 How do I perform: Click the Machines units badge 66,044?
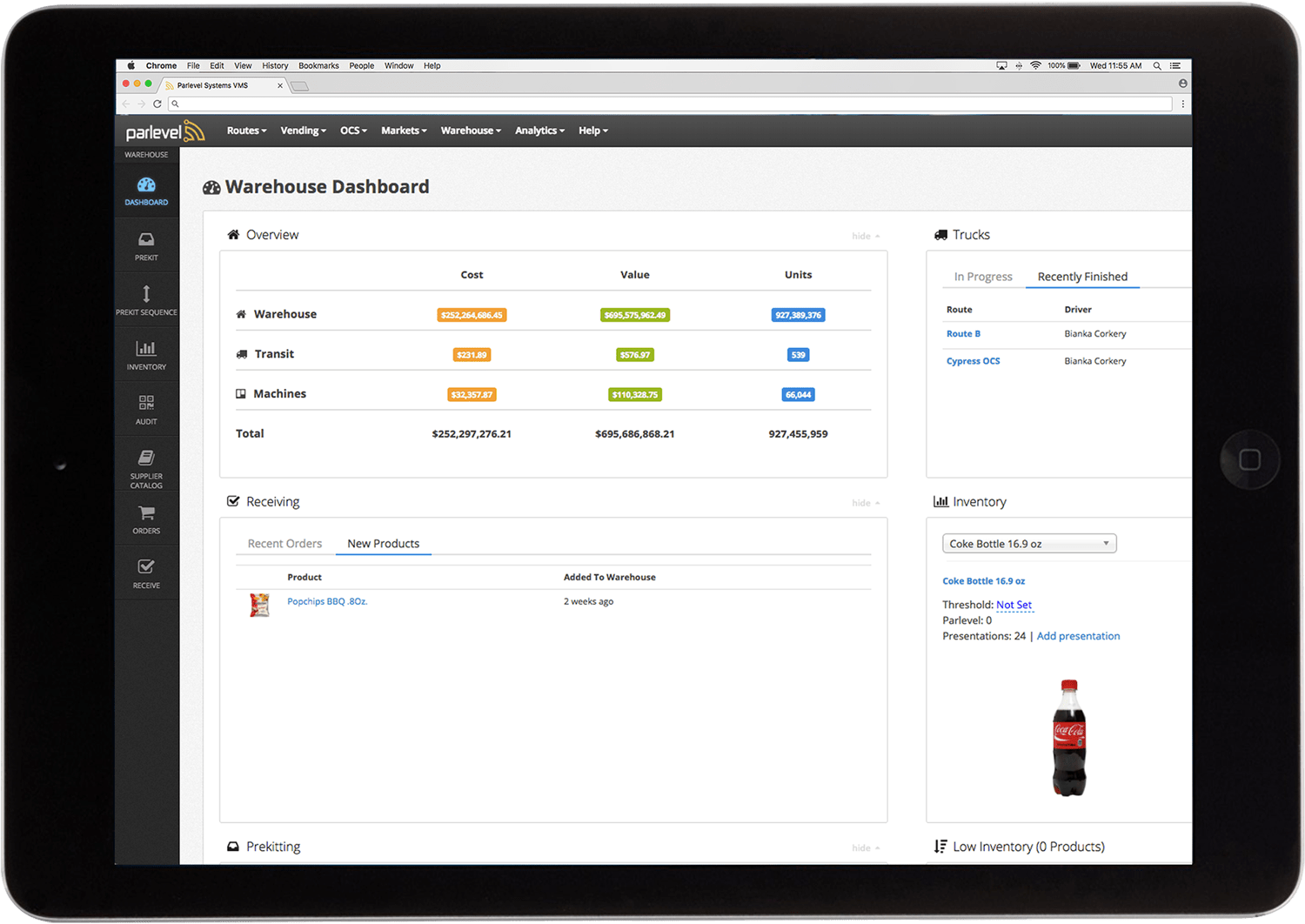coord(799,395)
